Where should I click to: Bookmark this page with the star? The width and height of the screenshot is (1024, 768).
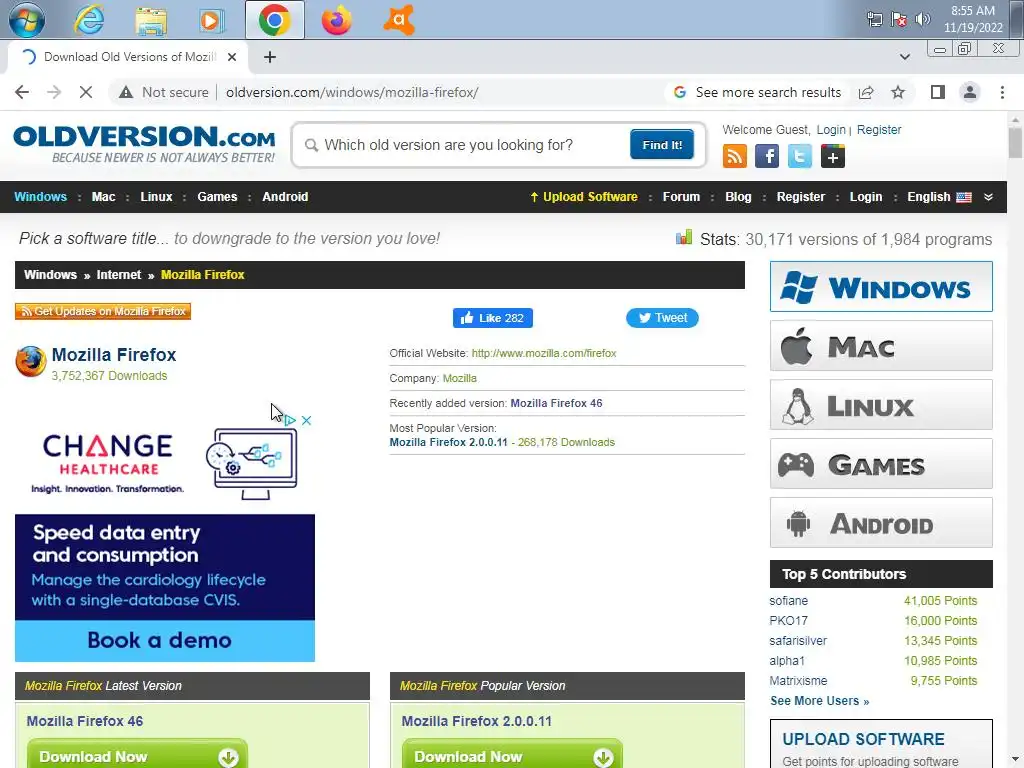click(898, 92)
